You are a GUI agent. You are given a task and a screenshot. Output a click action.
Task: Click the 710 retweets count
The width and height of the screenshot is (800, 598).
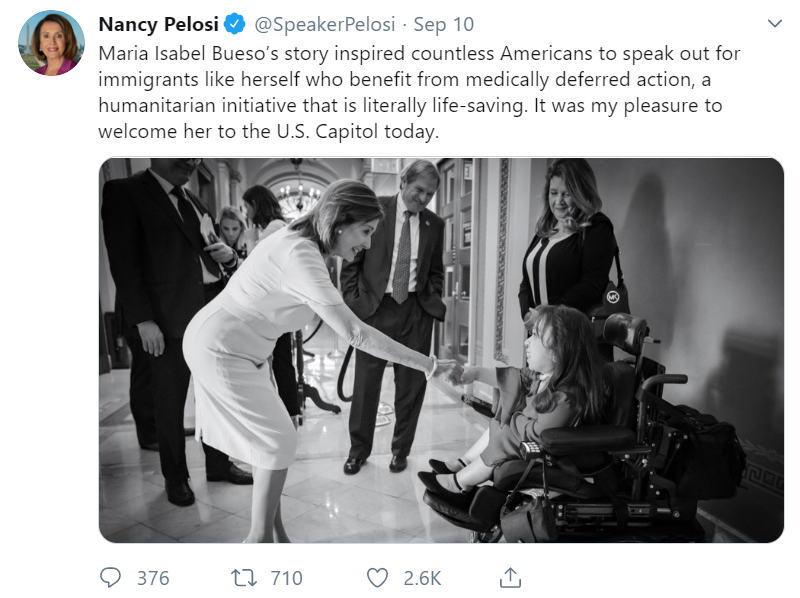point(286,577)
